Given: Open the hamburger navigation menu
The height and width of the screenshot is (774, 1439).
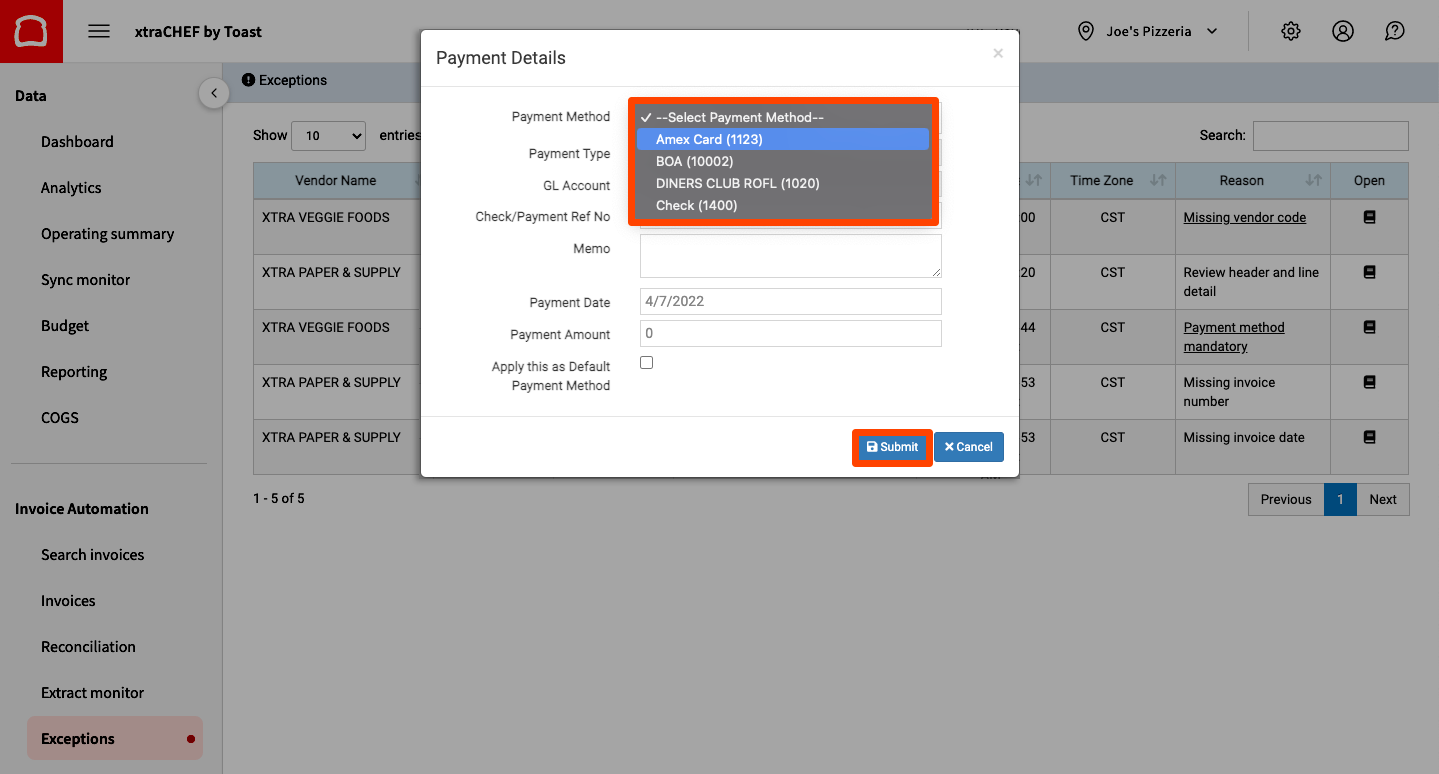Looking at the screenshot, I should [x=98, y=31].
